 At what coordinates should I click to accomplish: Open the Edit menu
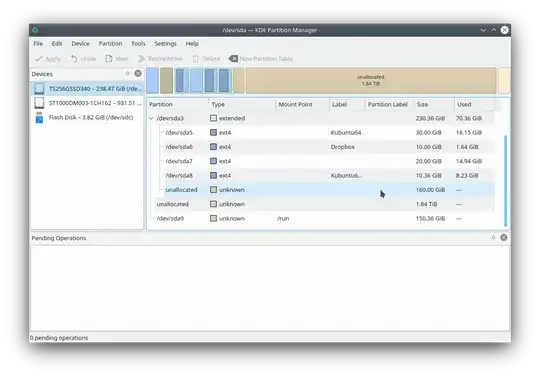point(57,44)
